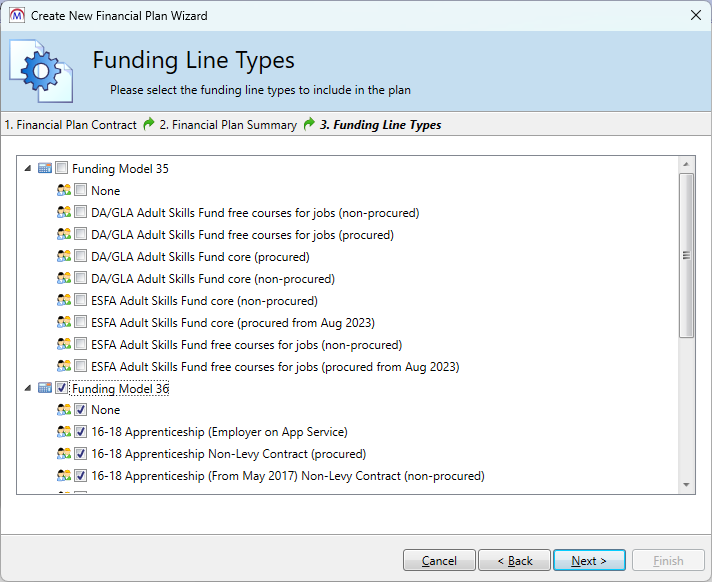Click the Funding Model 35 calendar icon
The height and width of the screenshot is (582, 712).
pos(45,168)
